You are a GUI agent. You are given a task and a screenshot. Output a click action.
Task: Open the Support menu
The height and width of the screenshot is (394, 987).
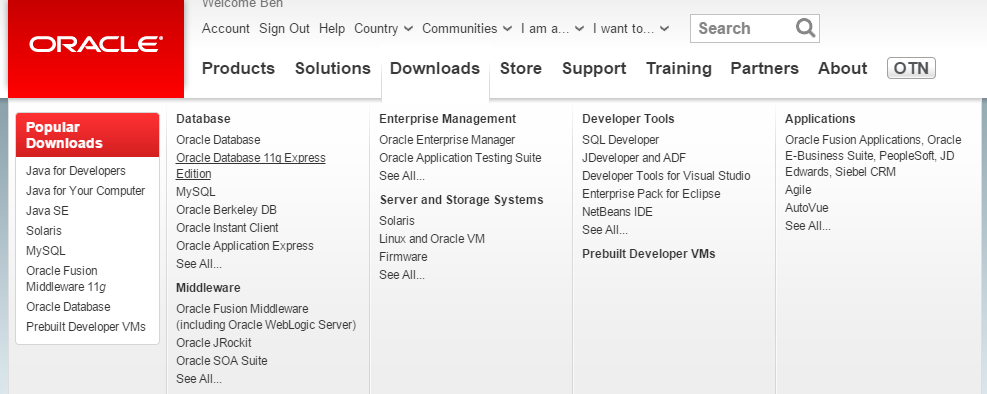click(x=594, y=68)
